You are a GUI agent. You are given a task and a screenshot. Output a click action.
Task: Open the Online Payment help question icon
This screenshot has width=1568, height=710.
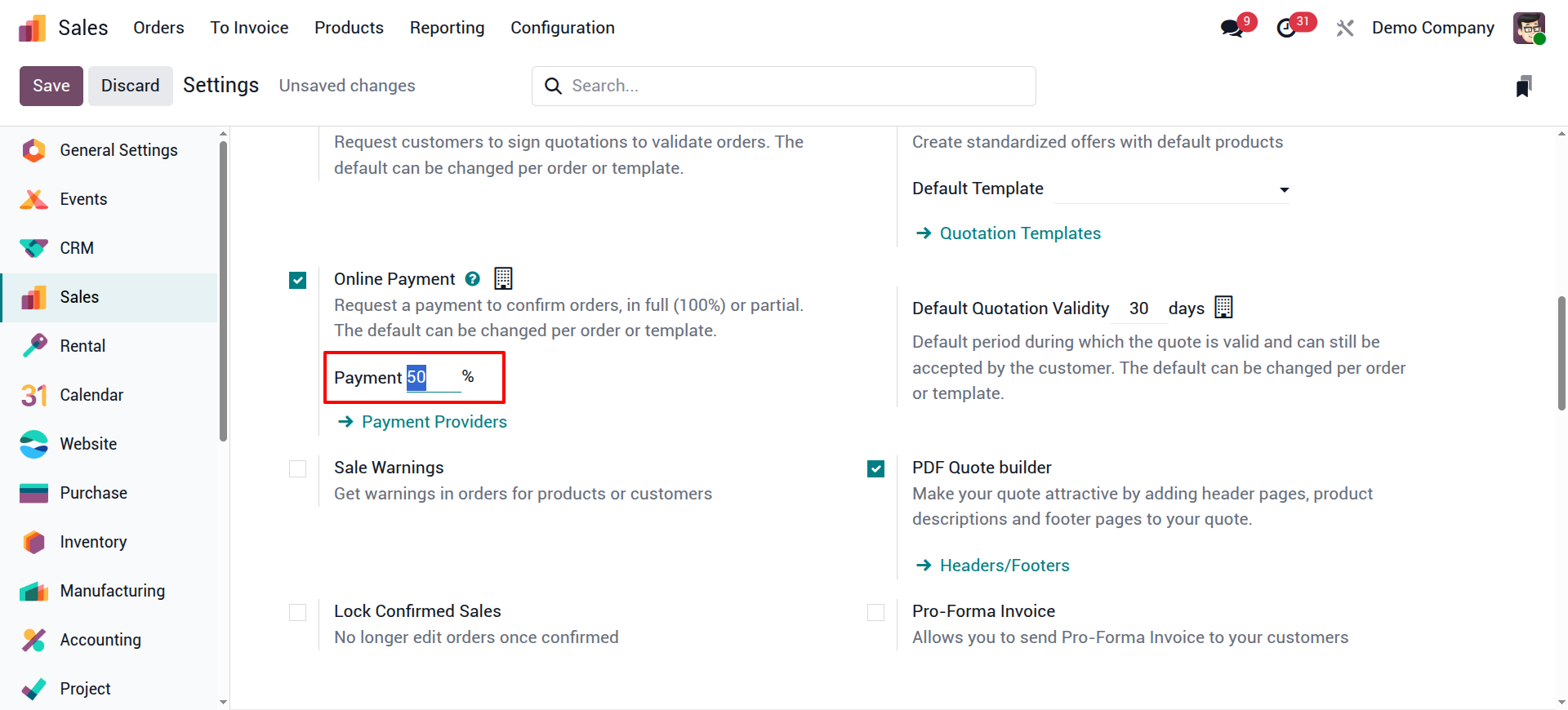472,279
